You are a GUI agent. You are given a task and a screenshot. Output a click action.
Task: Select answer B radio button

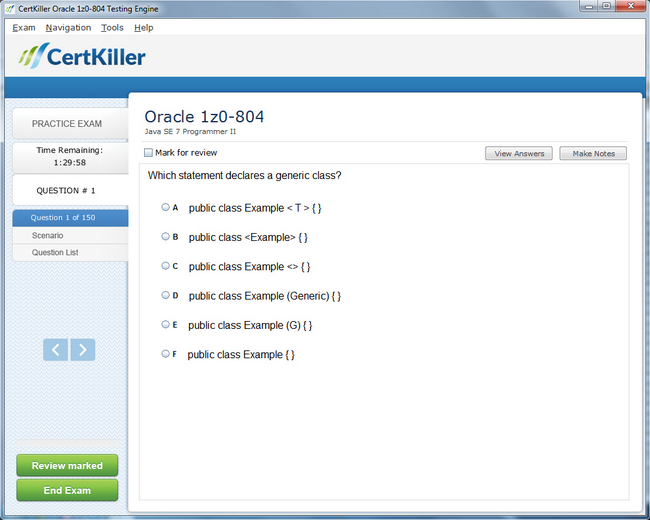(x=165, y=236)
